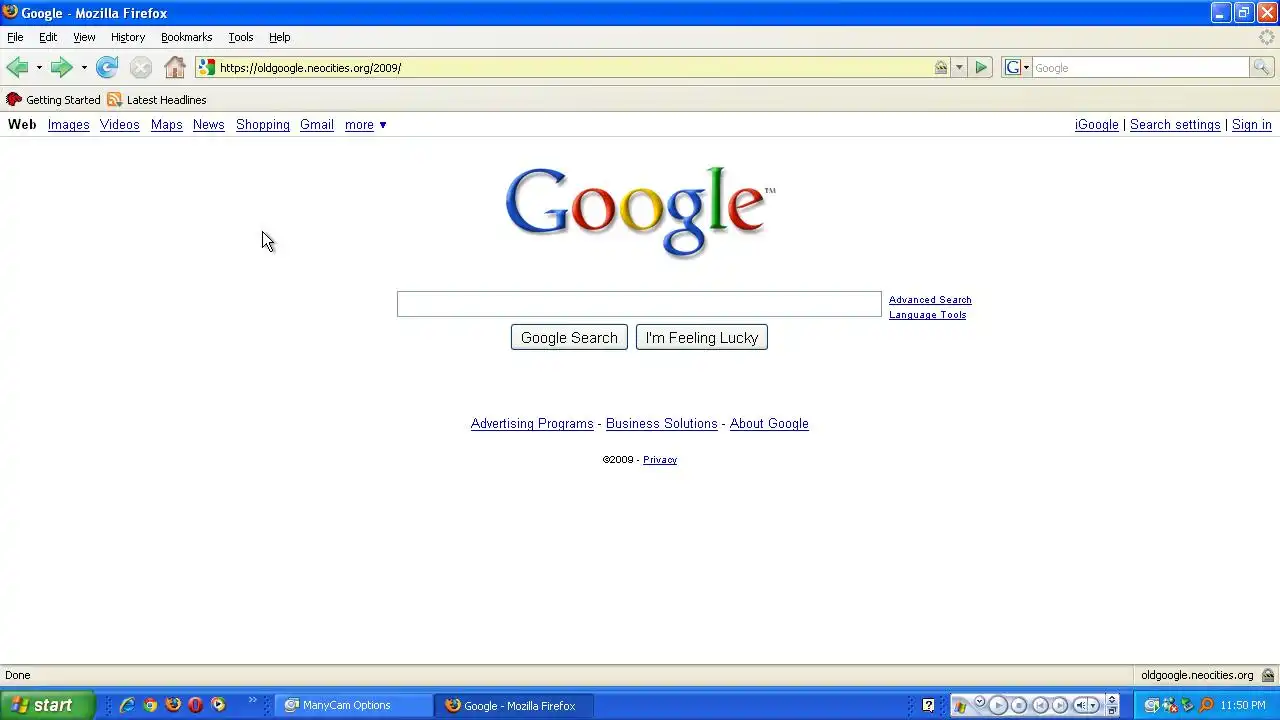1280x720 pixels.
Task: Click the green Forward arrow
Action: coord(61,67)
